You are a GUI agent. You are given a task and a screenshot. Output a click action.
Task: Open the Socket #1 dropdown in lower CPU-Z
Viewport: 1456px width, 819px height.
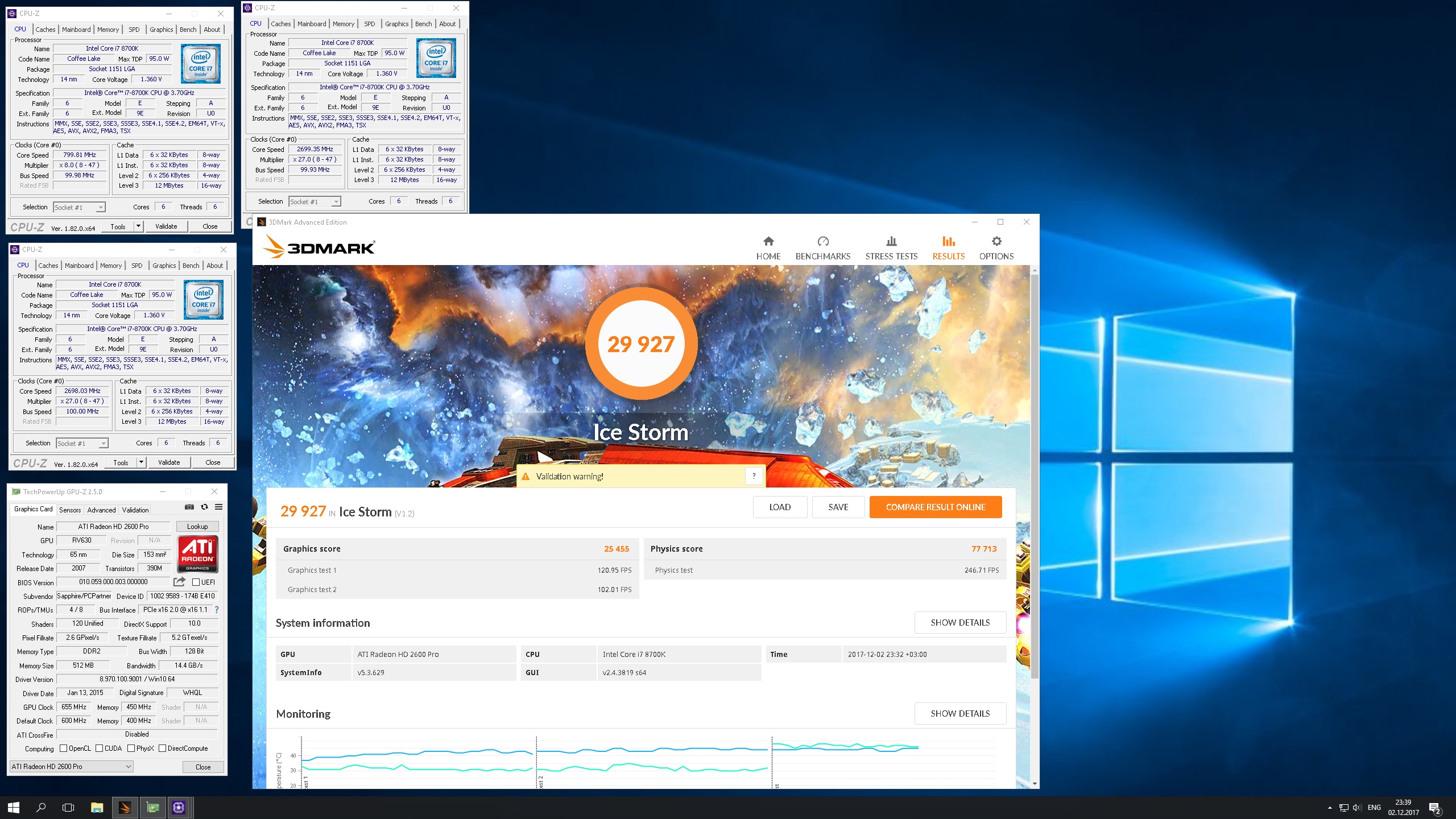point(82,444)
